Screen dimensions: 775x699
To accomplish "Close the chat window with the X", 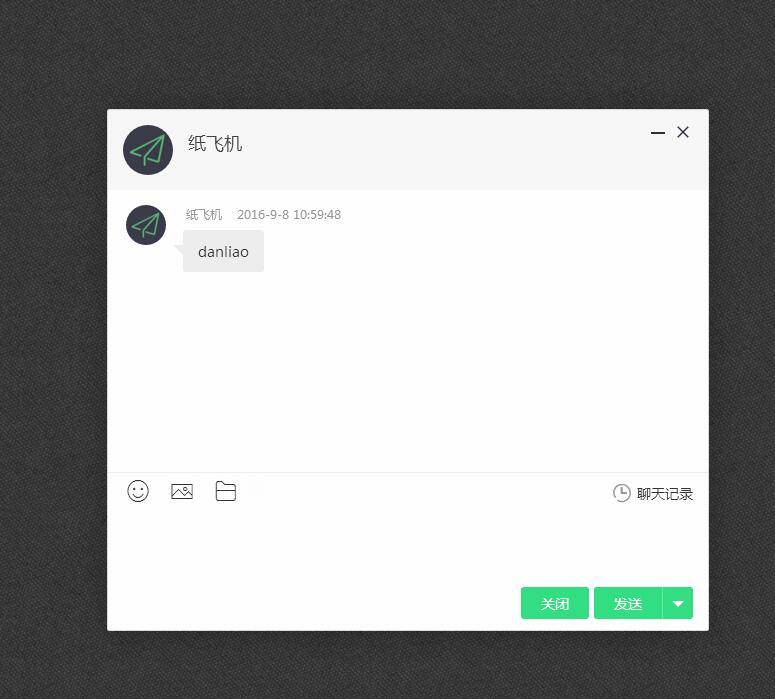I will click(x=683, y=132).
